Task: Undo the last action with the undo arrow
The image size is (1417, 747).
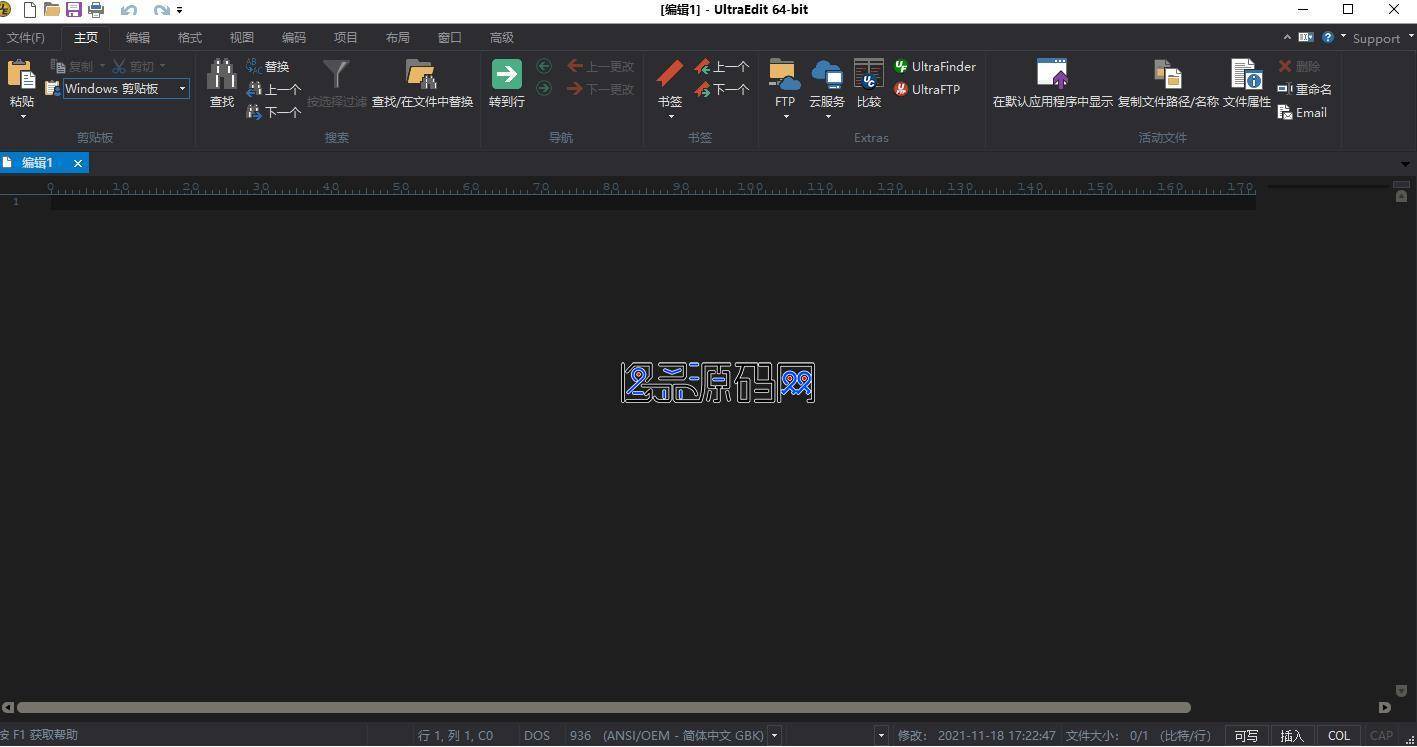Action: pos(128,10)
